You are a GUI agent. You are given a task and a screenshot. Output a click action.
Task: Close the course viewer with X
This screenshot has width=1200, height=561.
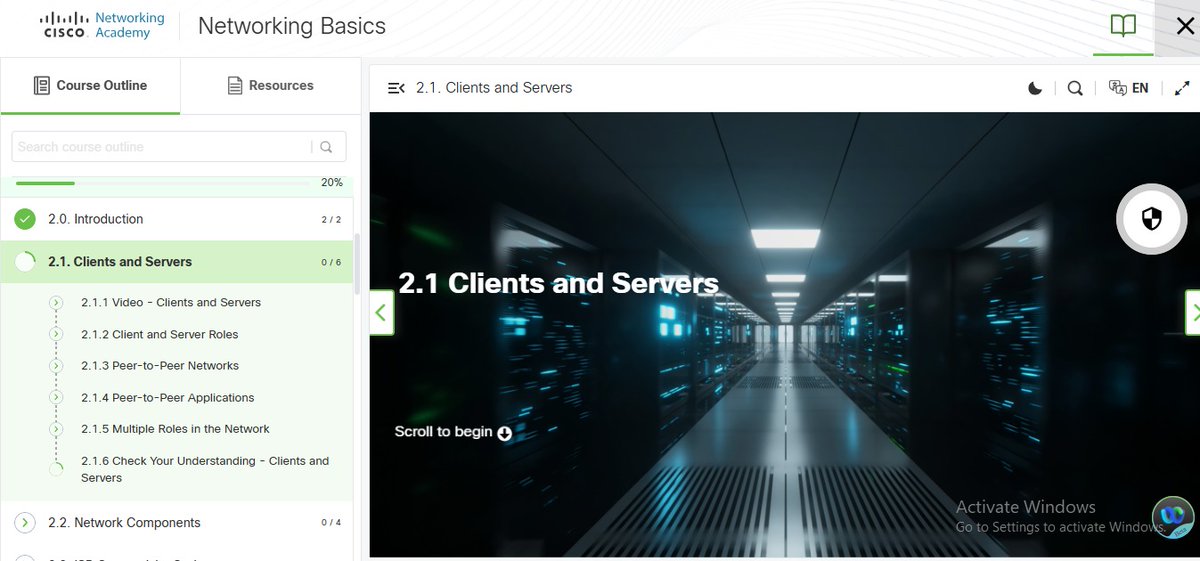point(1185,26)
